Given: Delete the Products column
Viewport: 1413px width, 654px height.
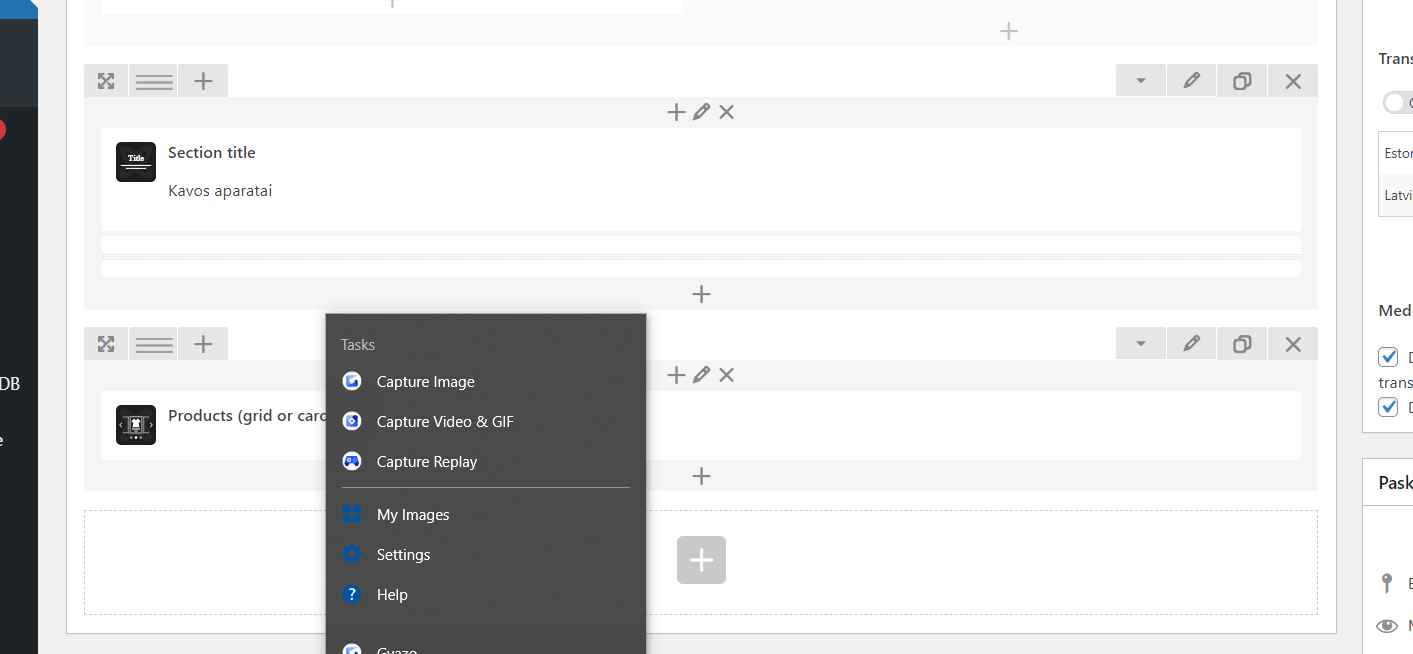Looking at the screenshot, I should click(727, 375).
